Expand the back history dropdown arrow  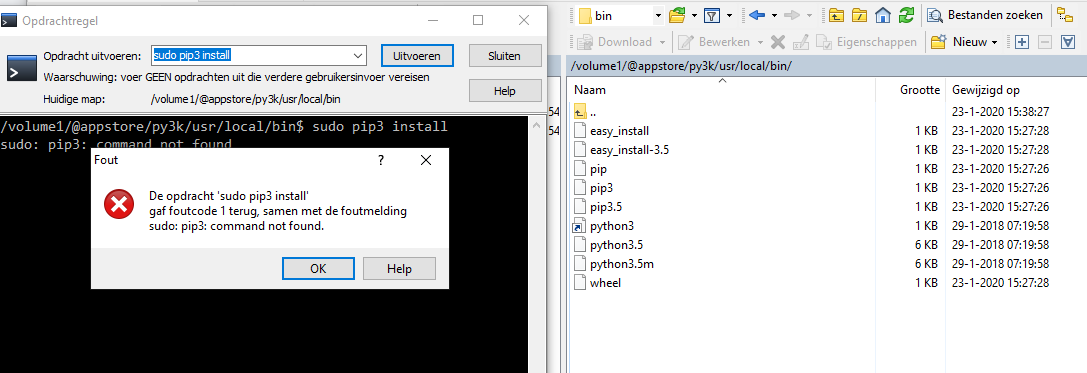[x=774, y=15]
